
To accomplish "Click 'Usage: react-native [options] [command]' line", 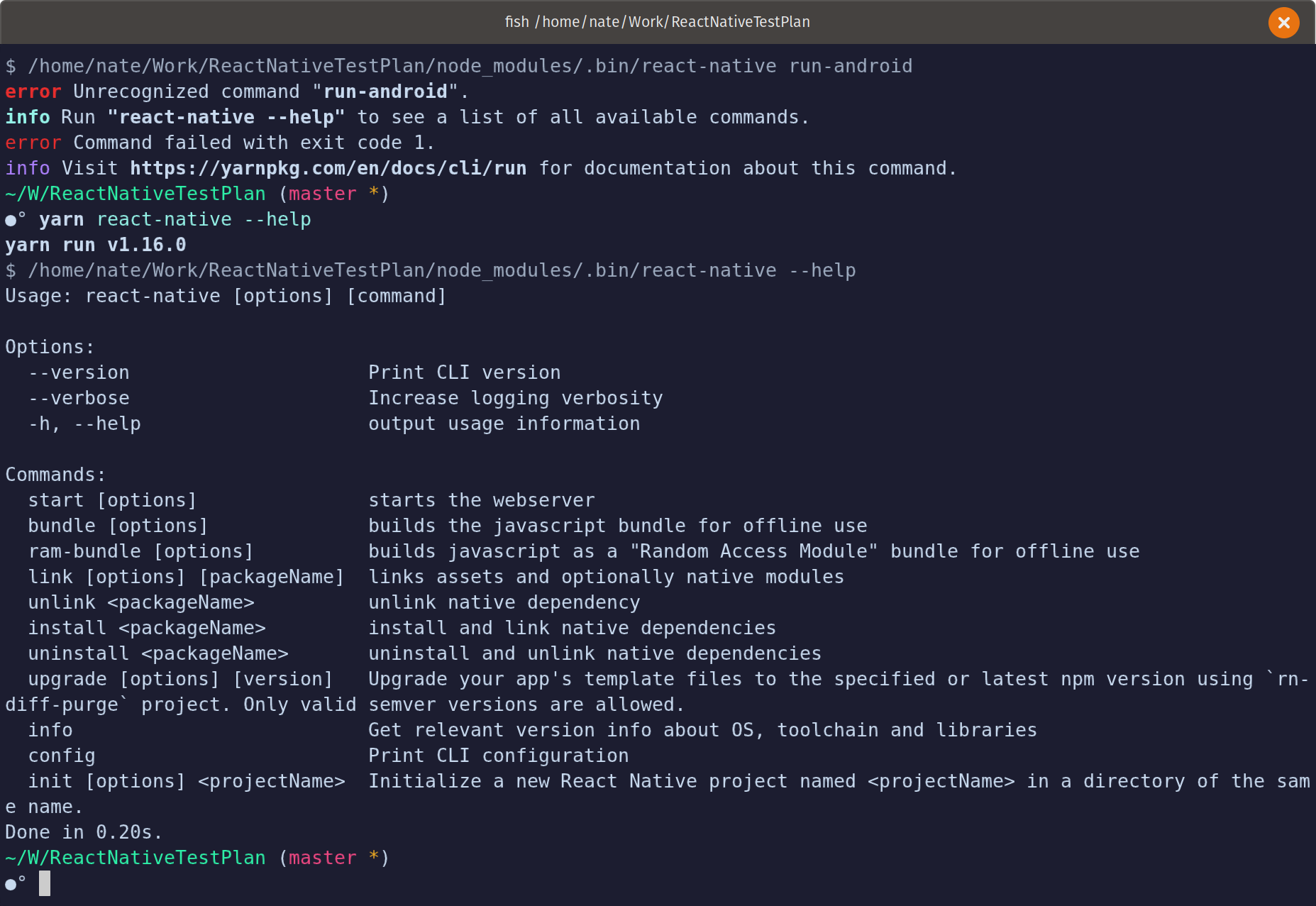I will click(226, 296).
